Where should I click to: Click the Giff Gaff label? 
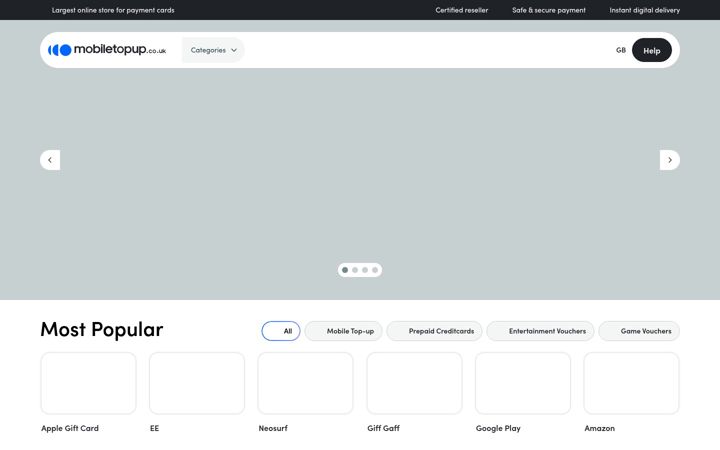coord(383,428)
